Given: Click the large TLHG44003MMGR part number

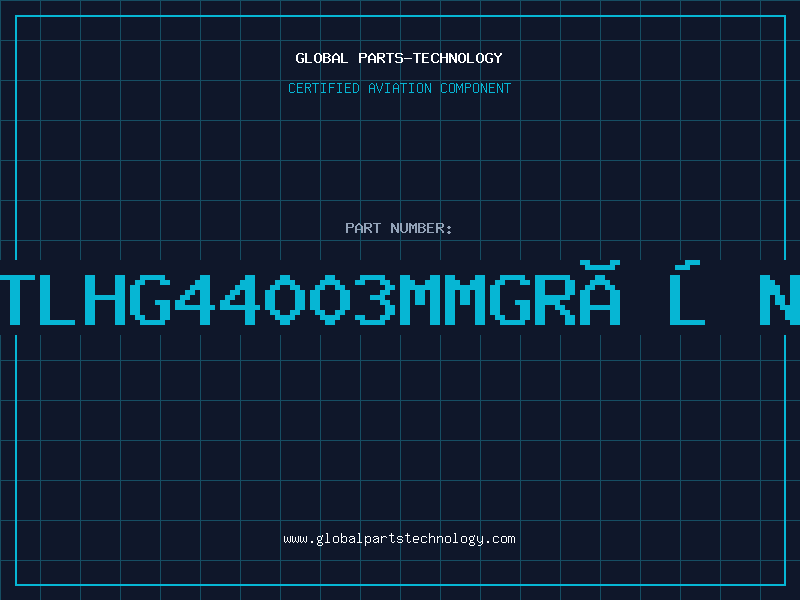Looking at the screenshot, I should click(x=400, y=293).
